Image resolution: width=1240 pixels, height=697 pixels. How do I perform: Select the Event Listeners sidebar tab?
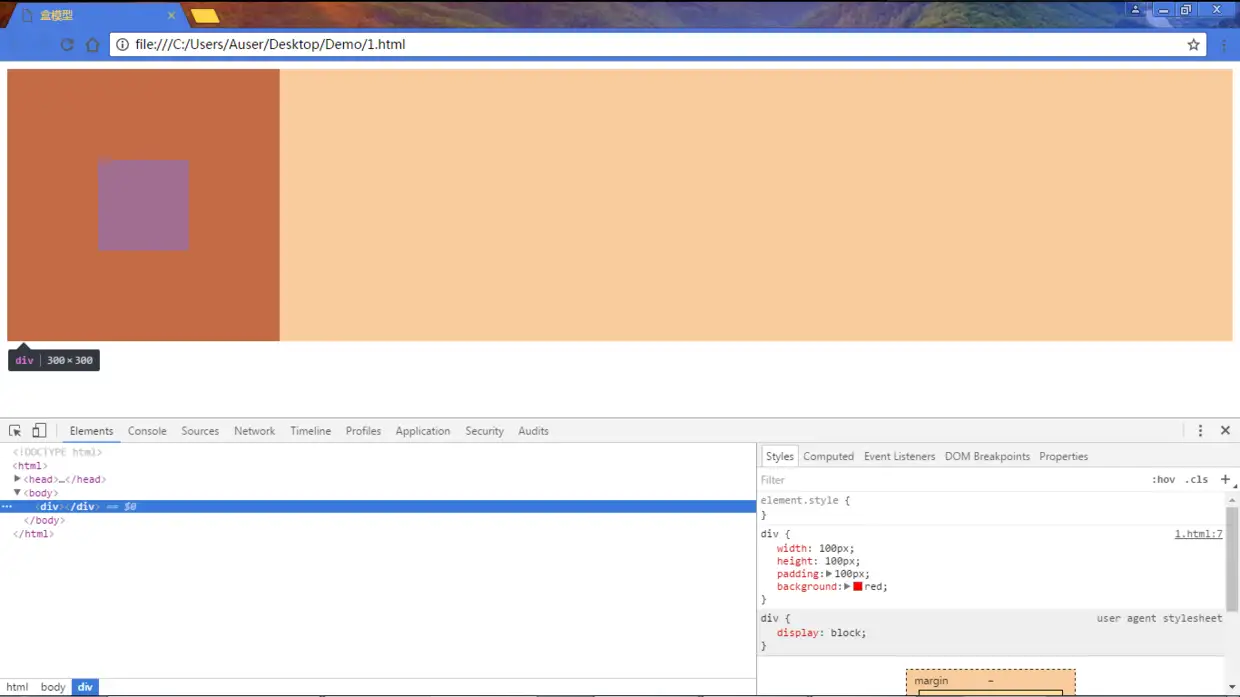point(899,456)
